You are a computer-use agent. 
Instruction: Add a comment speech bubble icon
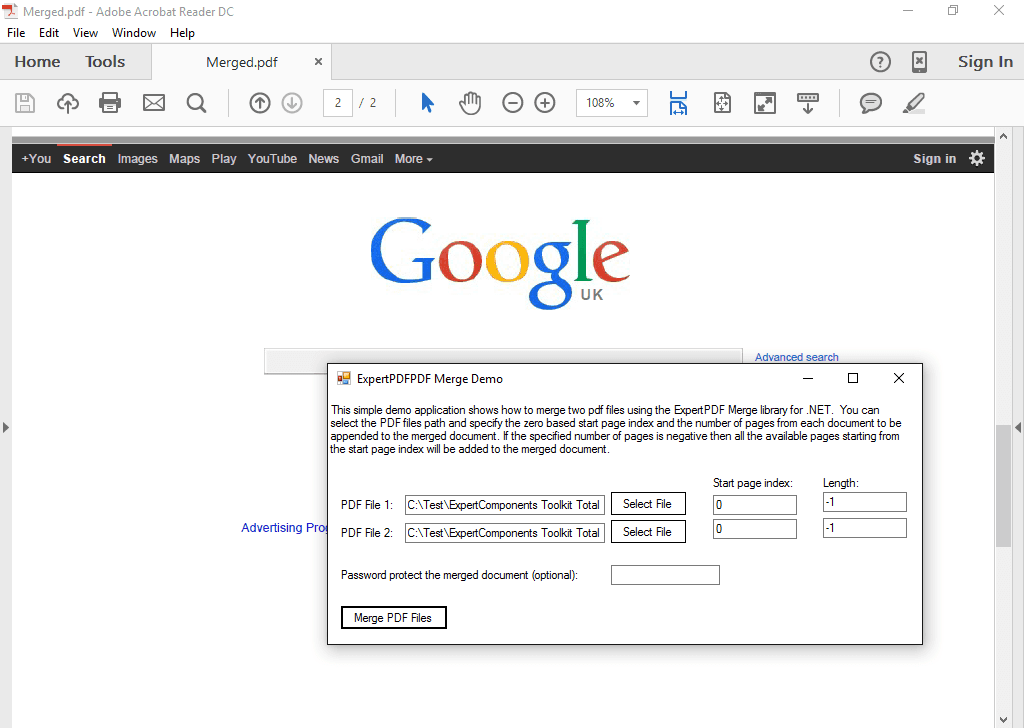(x=871, y=103)
